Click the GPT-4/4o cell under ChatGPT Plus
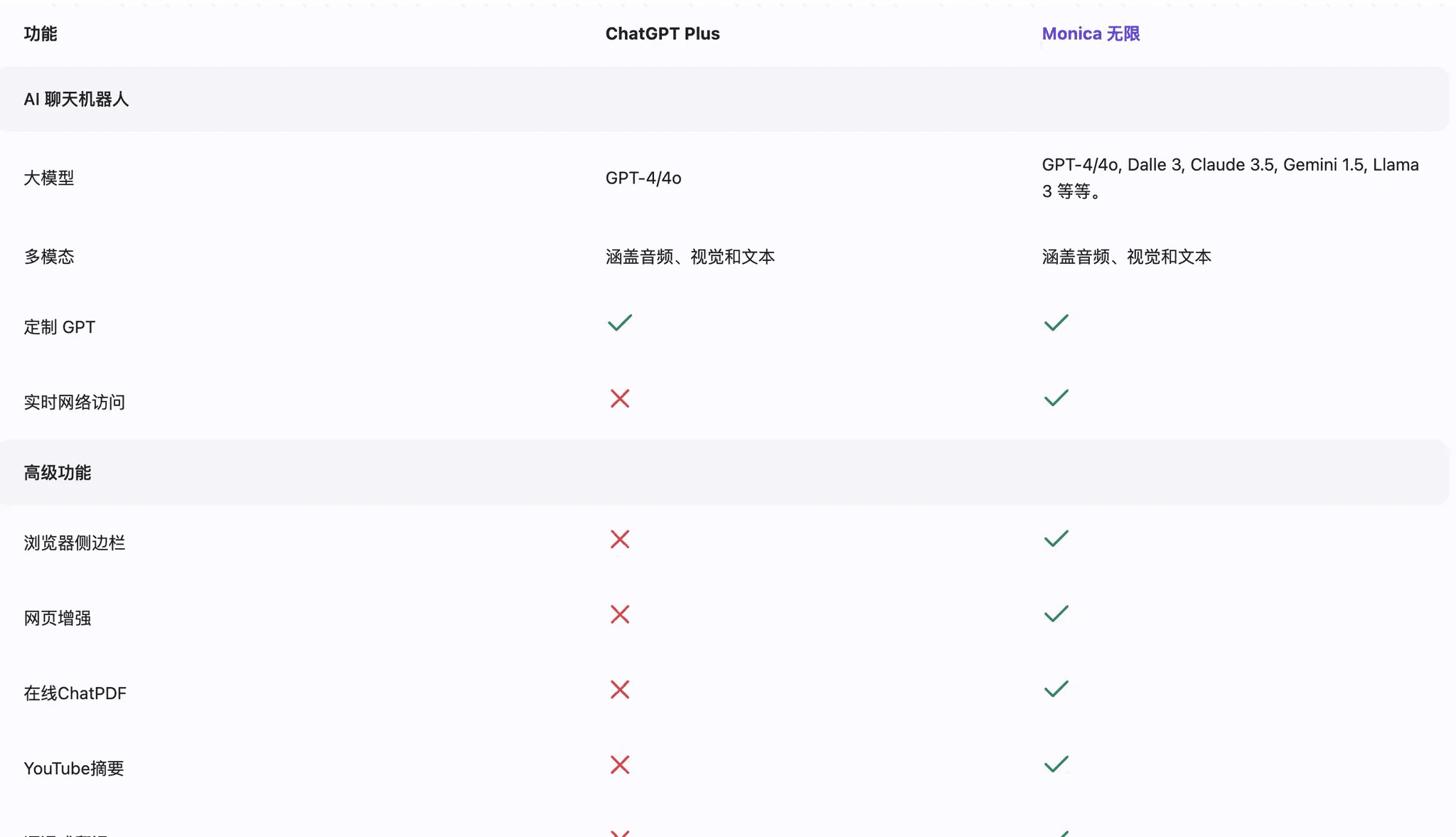1456x837 pixels. click(x=643, y=178)
